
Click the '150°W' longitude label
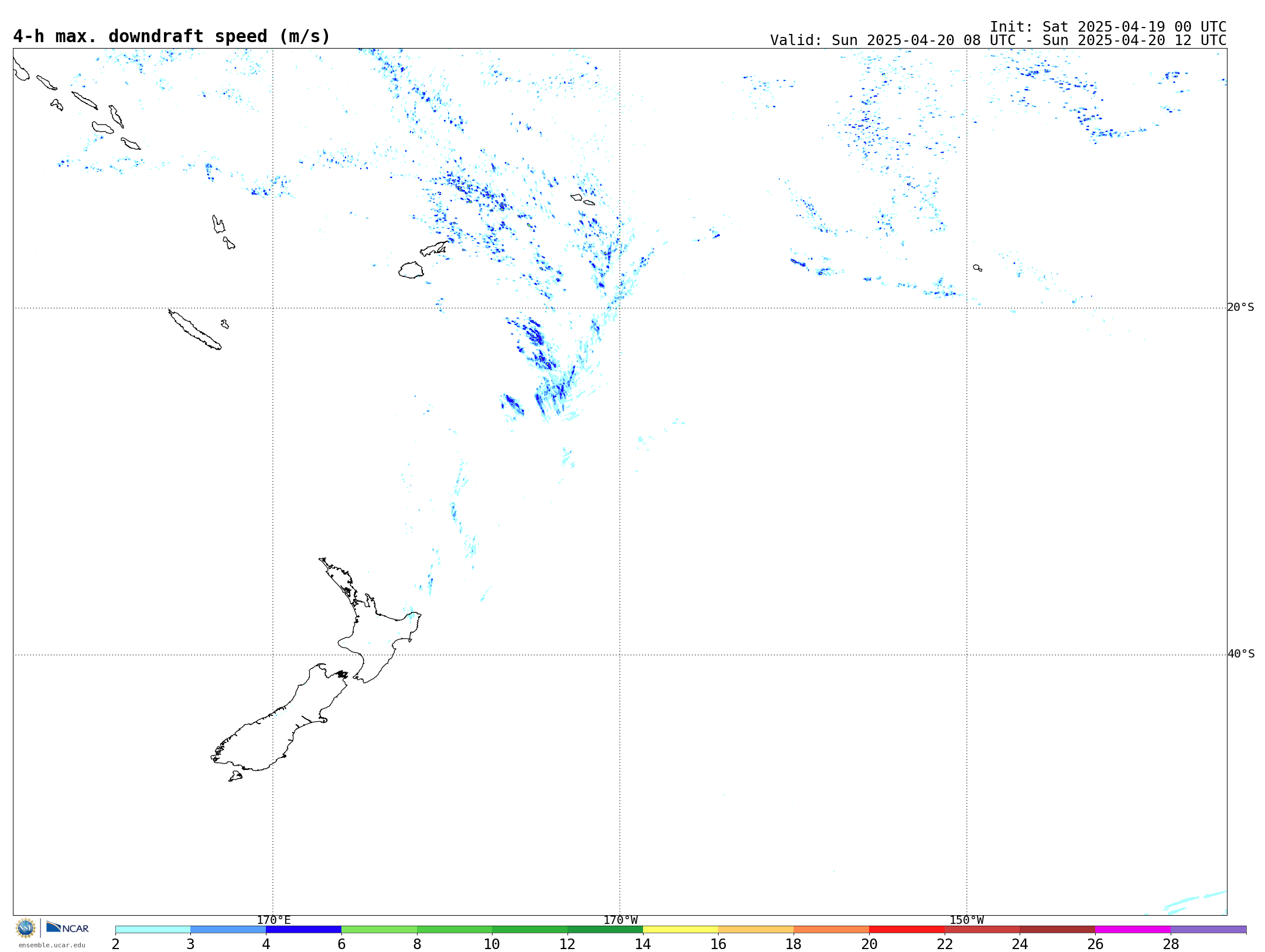coord(966,920)
